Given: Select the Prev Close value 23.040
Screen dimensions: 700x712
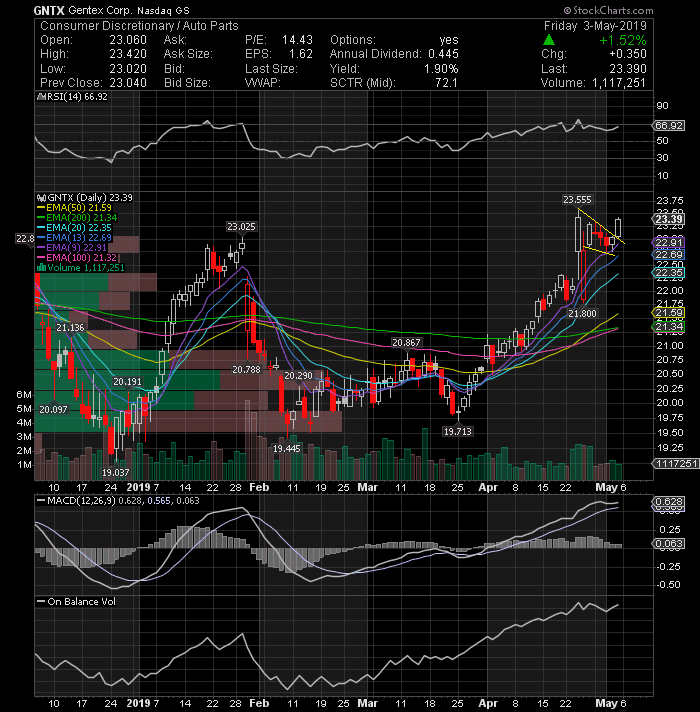Looking at the screenshot, I should [x=128, y=83].
